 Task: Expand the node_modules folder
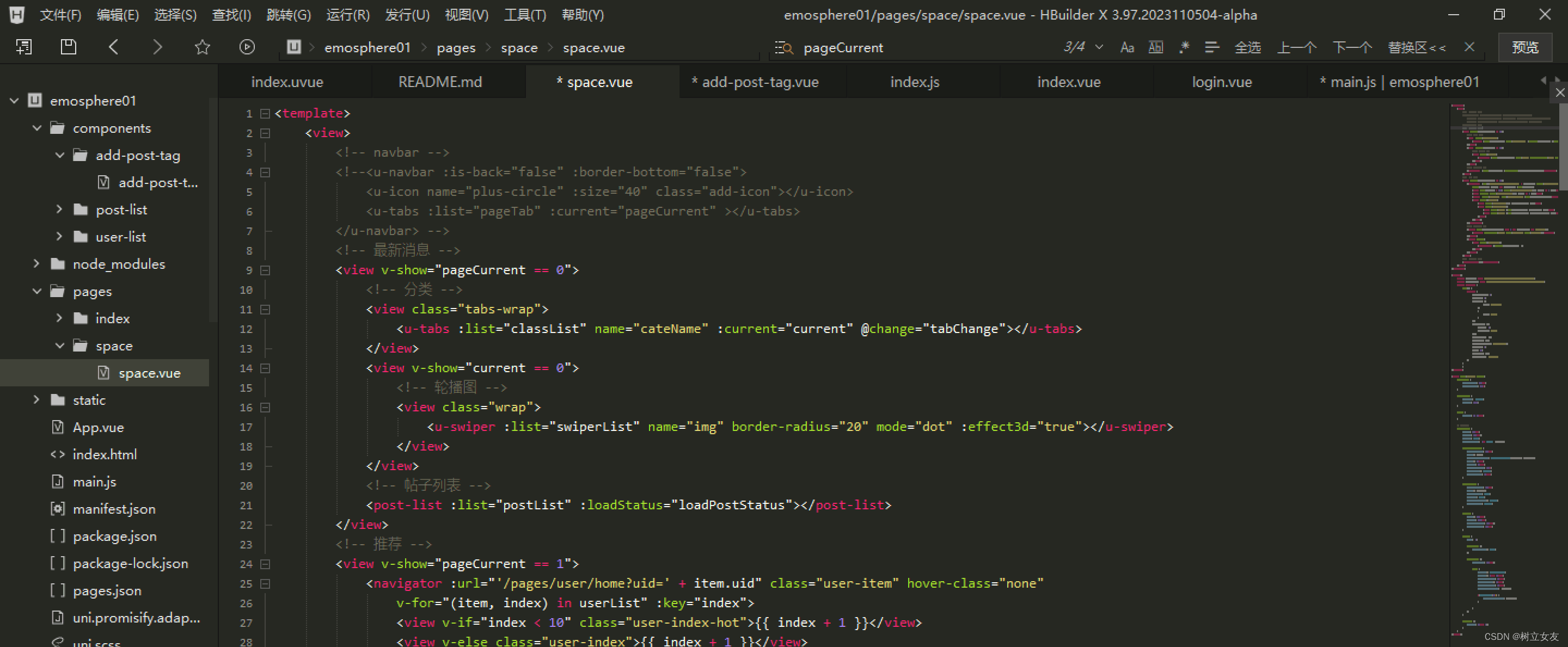36,263
